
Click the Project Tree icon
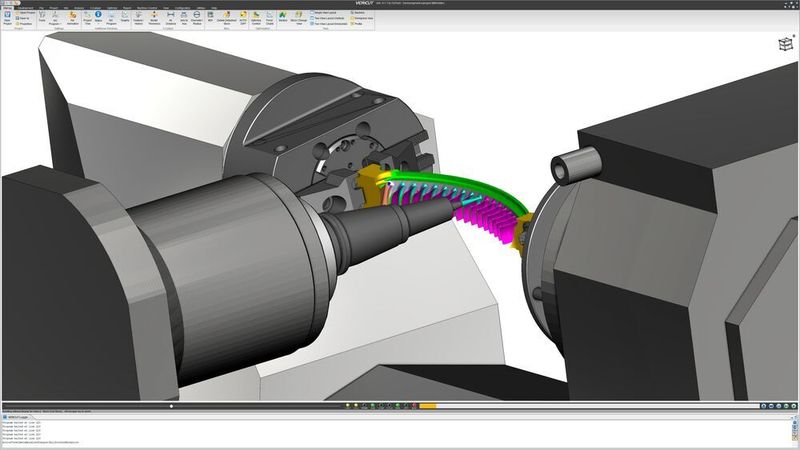(x=87, y=18)
